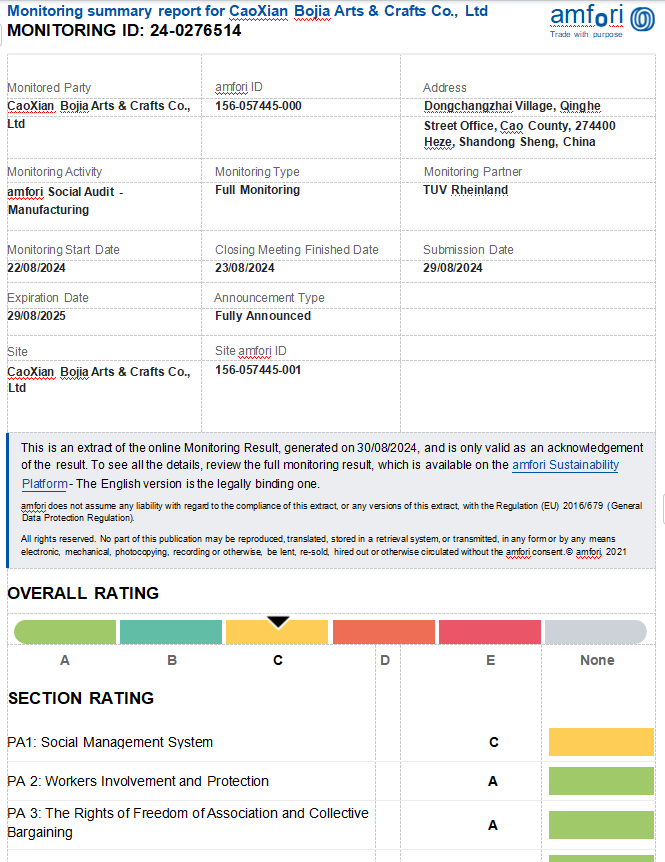Click the report title heading text
The image size is (665, 862).
248,11
